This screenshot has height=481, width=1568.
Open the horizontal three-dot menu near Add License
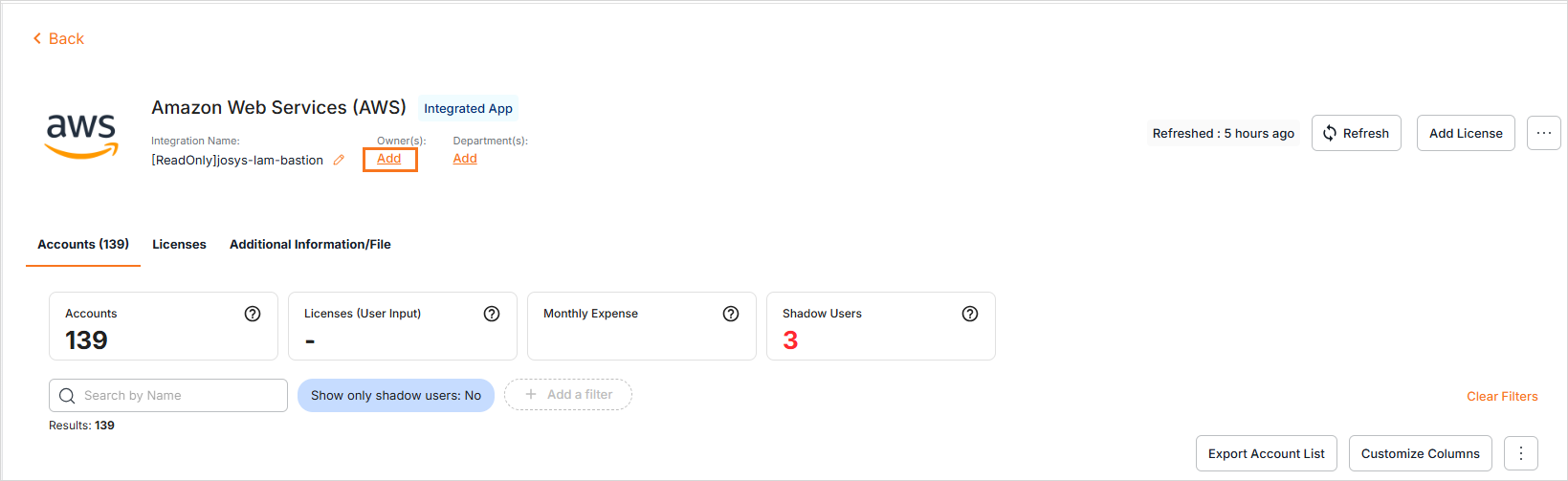pyautogui.click(x=1544, y=133)
